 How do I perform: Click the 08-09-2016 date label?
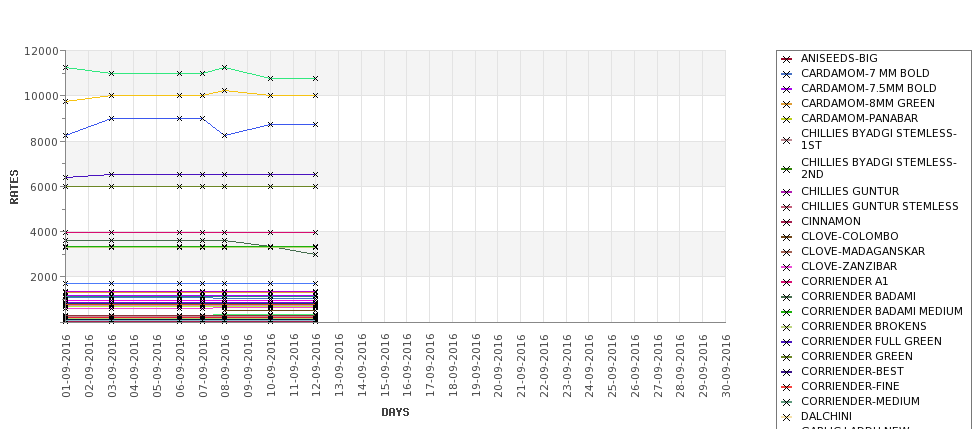point(225,366)
